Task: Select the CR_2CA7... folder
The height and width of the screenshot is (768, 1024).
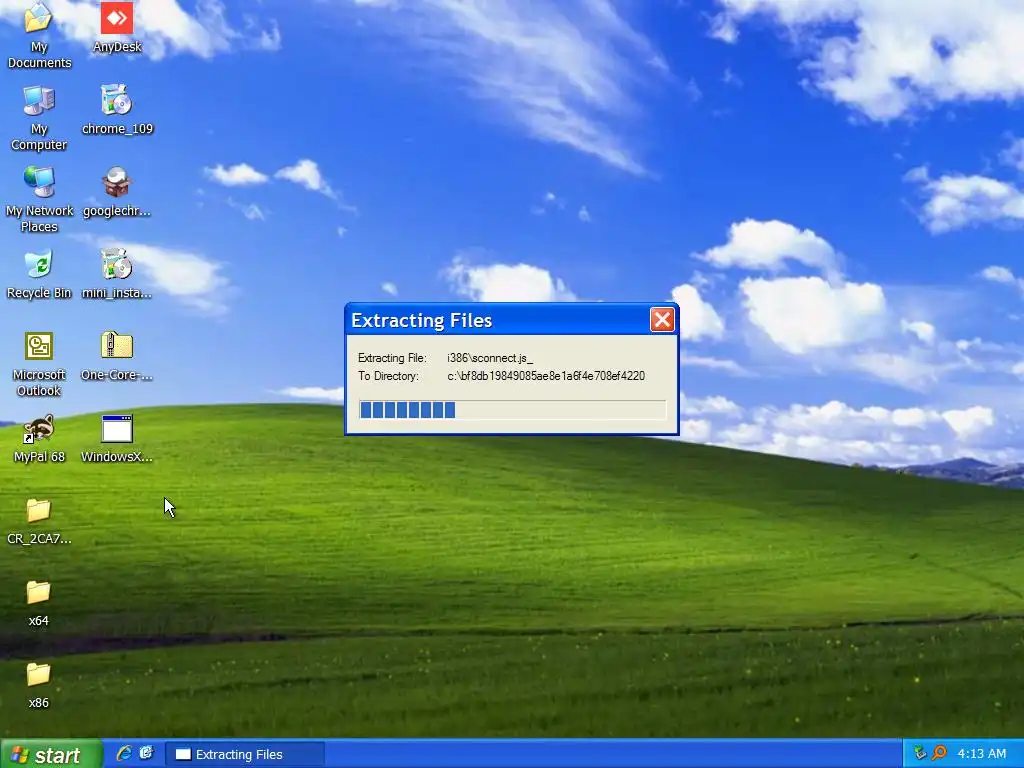Action: click(x=39, y=521)
